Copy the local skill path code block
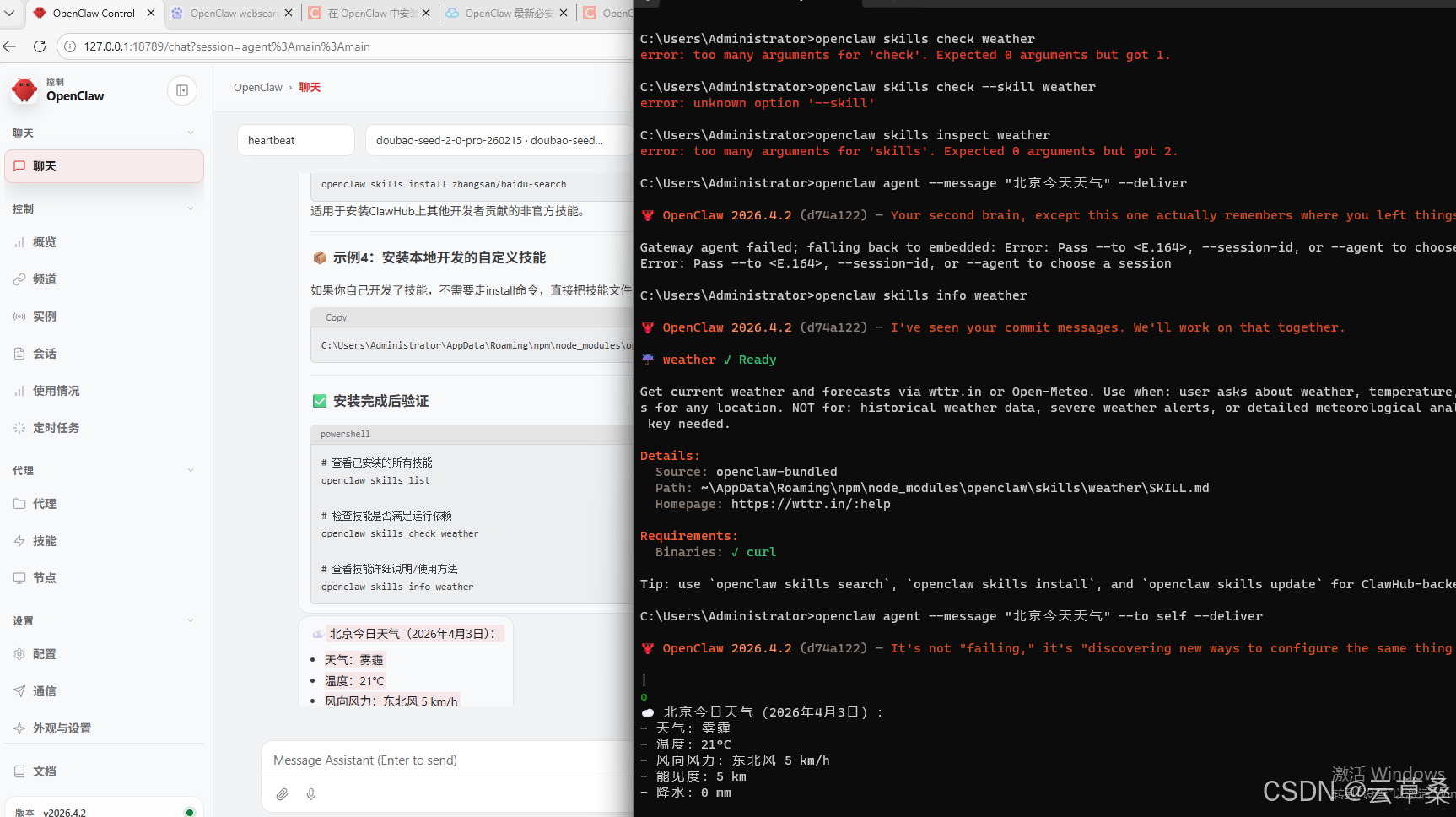This screenshot has width=1456, height=817. point(336,317)
